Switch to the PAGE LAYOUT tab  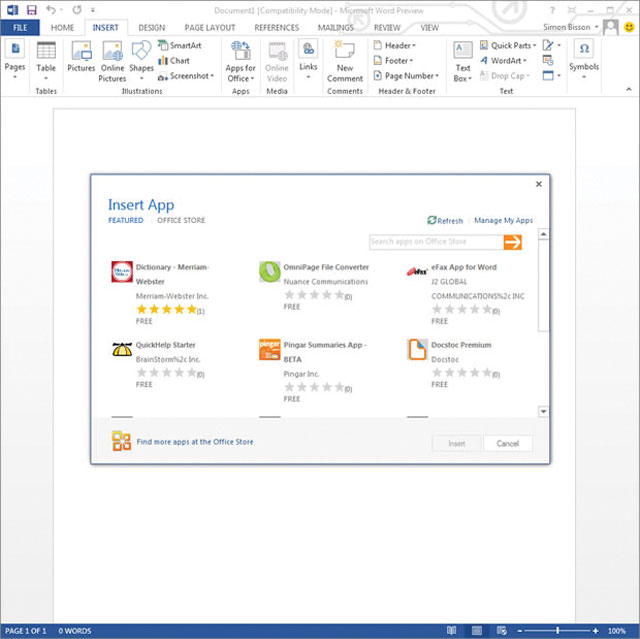210,27
